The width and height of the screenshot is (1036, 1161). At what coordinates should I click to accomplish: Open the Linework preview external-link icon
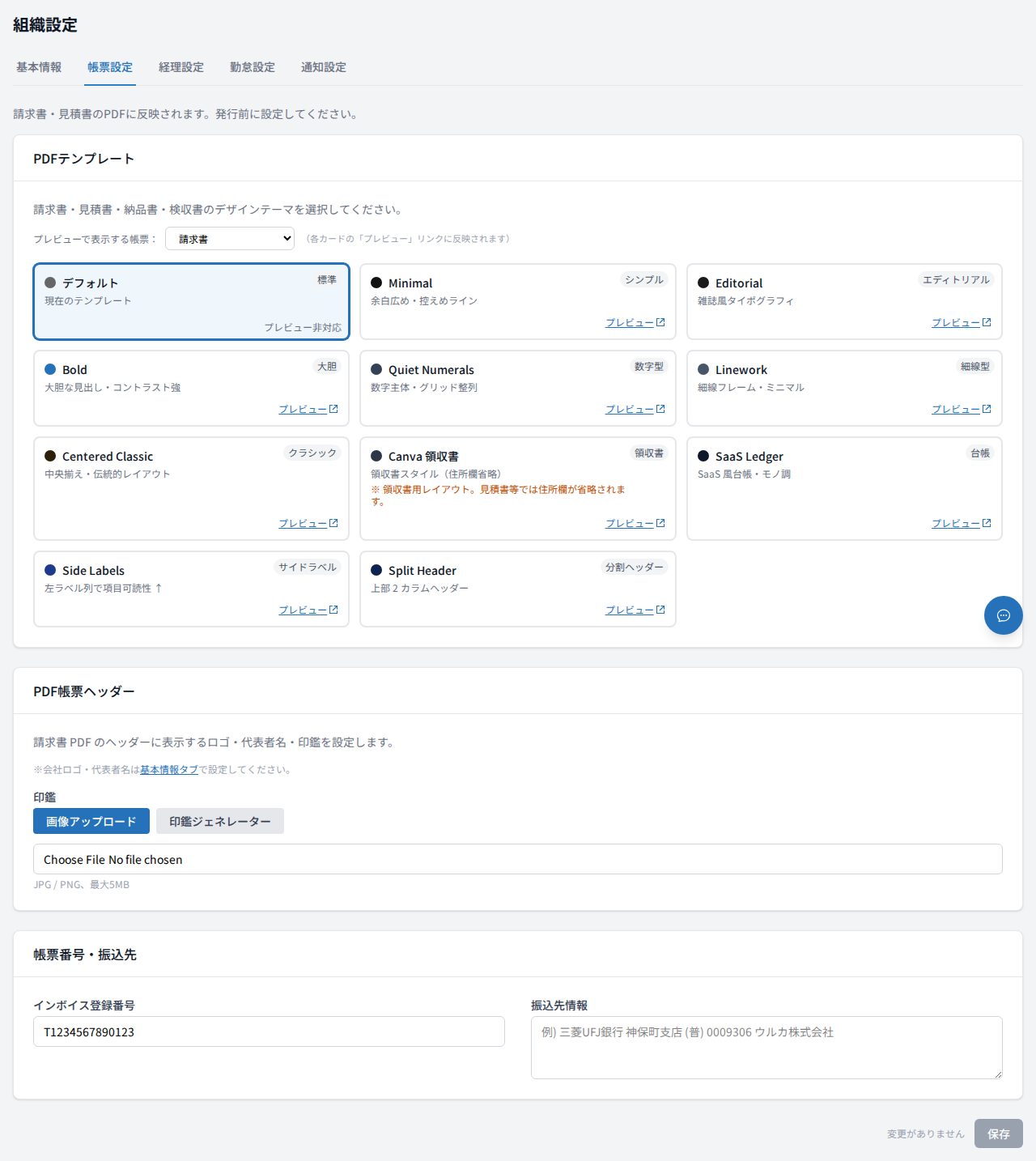point(987,409)
